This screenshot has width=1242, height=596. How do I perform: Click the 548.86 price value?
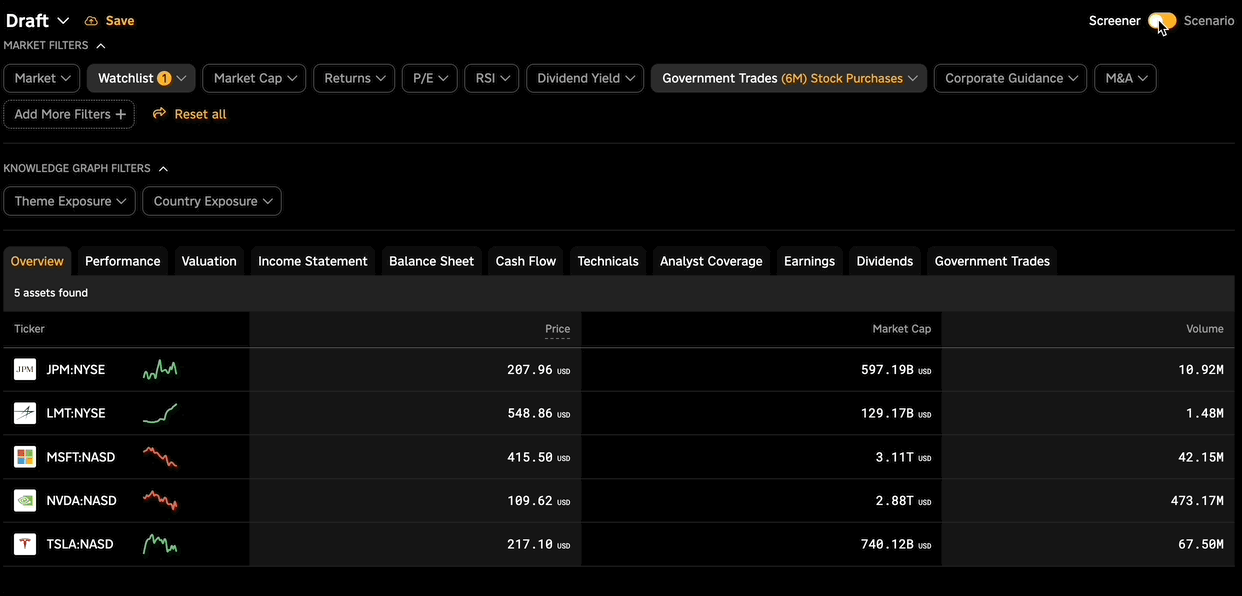click(530, 413)
